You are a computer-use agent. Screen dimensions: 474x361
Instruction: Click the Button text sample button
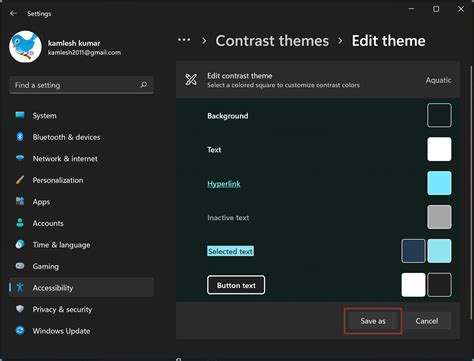pyautogui.click(x=236, y=285)
